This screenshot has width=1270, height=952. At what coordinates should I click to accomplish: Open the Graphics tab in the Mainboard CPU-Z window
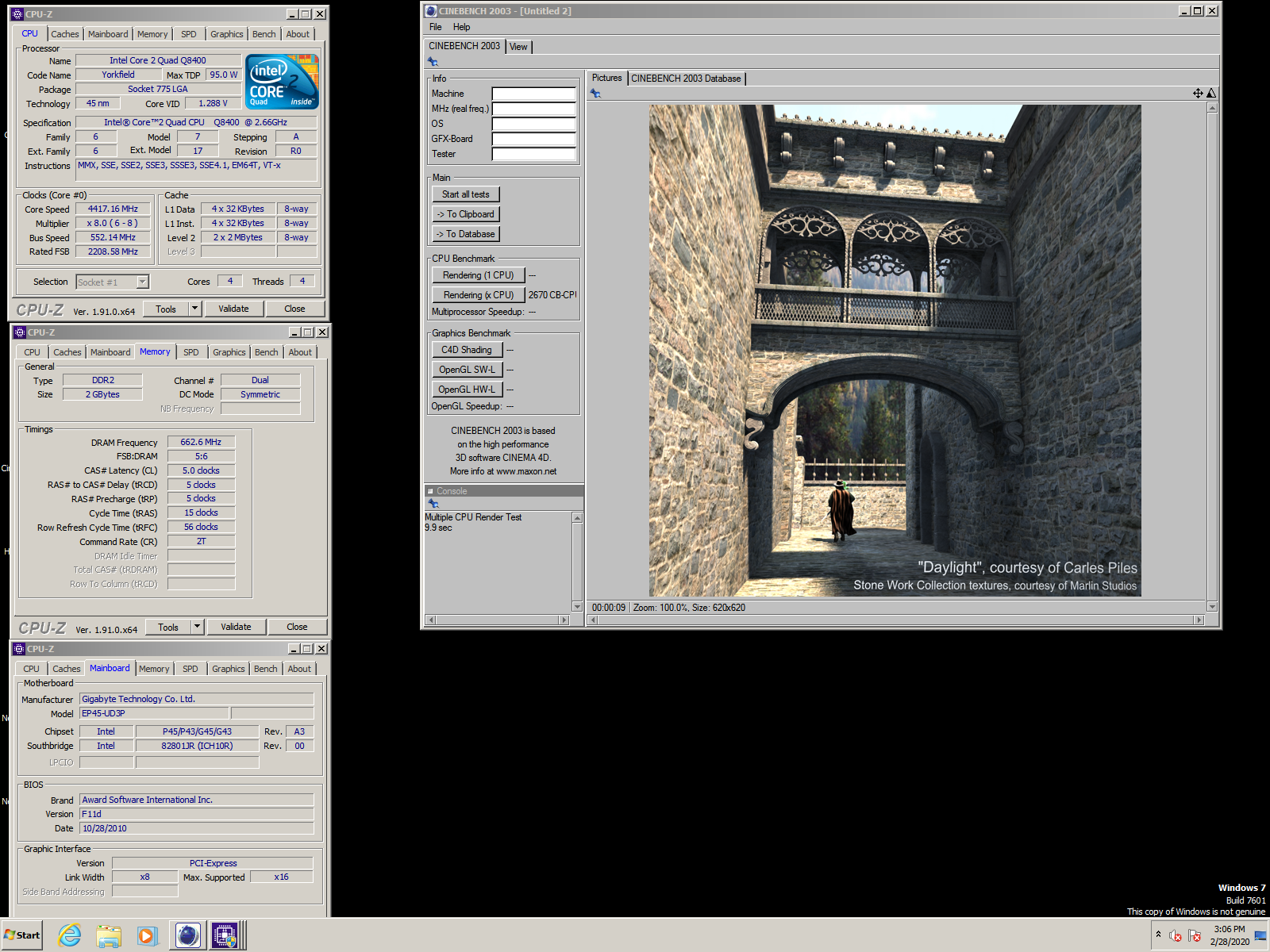pos(229,669)
